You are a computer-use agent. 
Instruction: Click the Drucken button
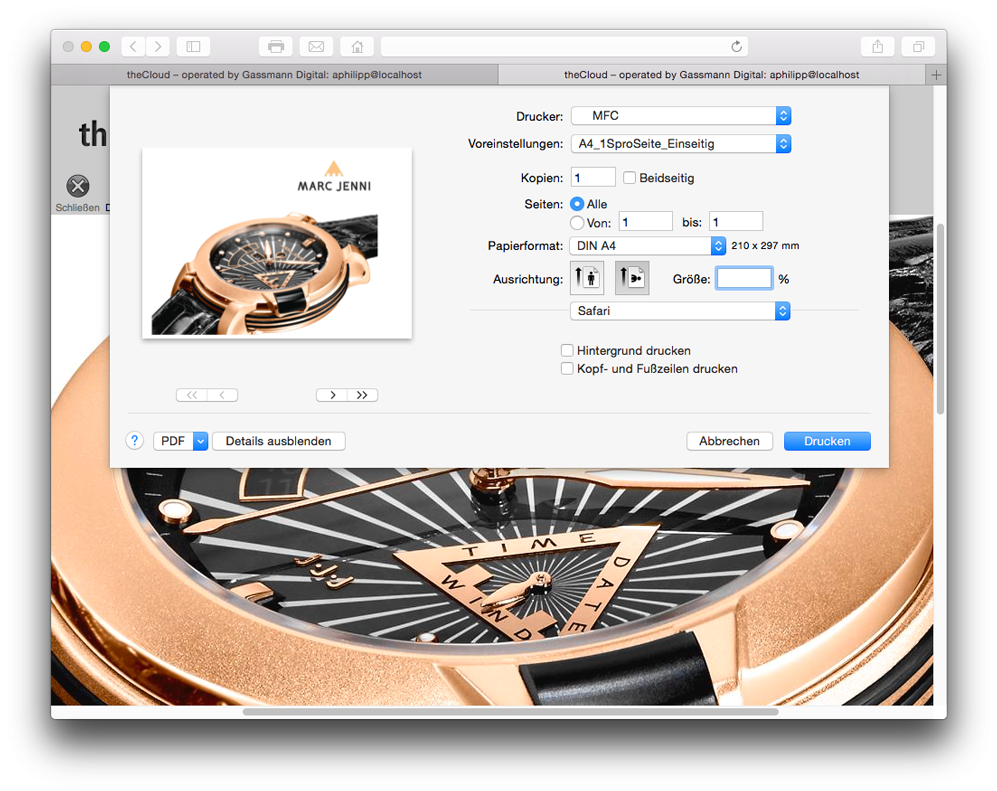827,441
